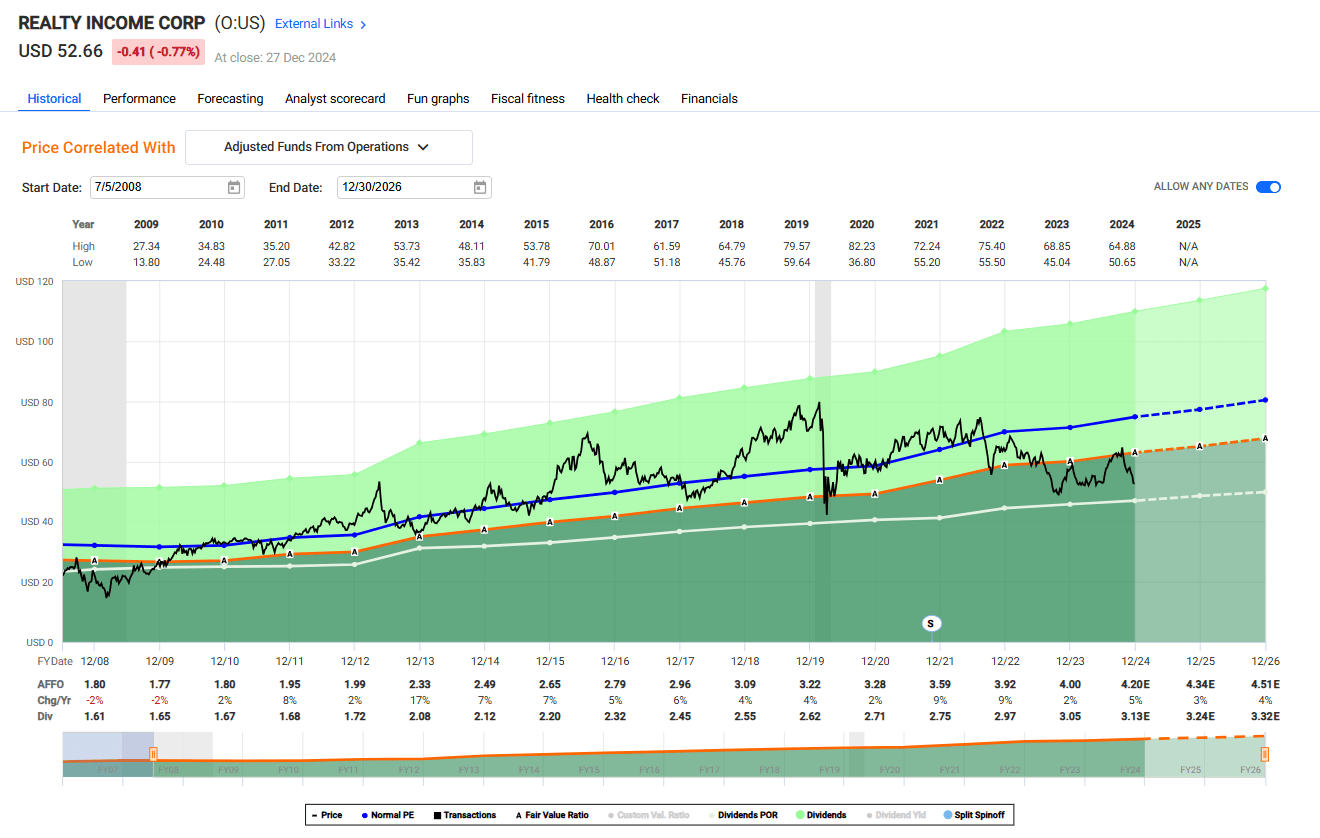Click the 2024 AFFO value 4.20E

(x=1134, y=684)
